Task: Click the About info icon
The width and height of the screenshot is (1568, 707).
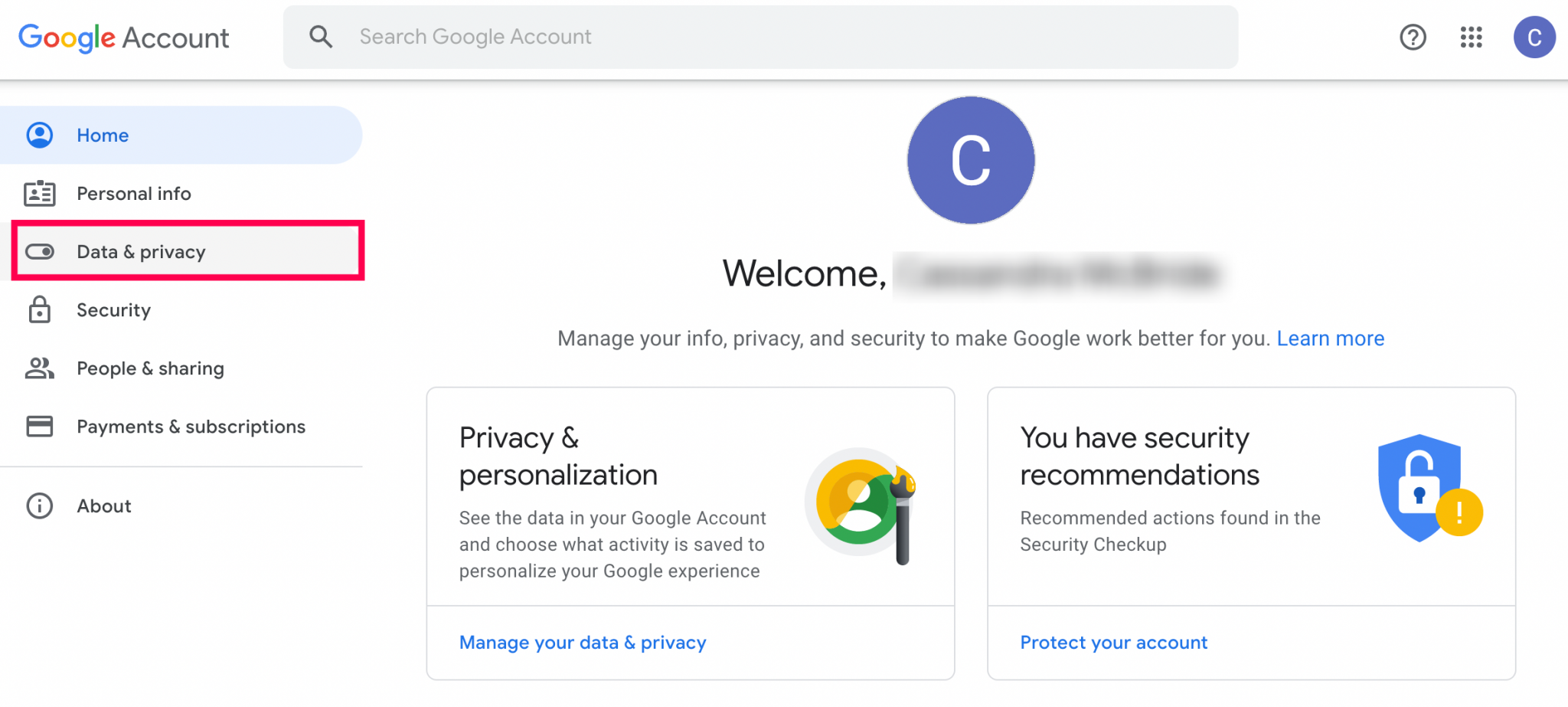Action: (40, 506)
